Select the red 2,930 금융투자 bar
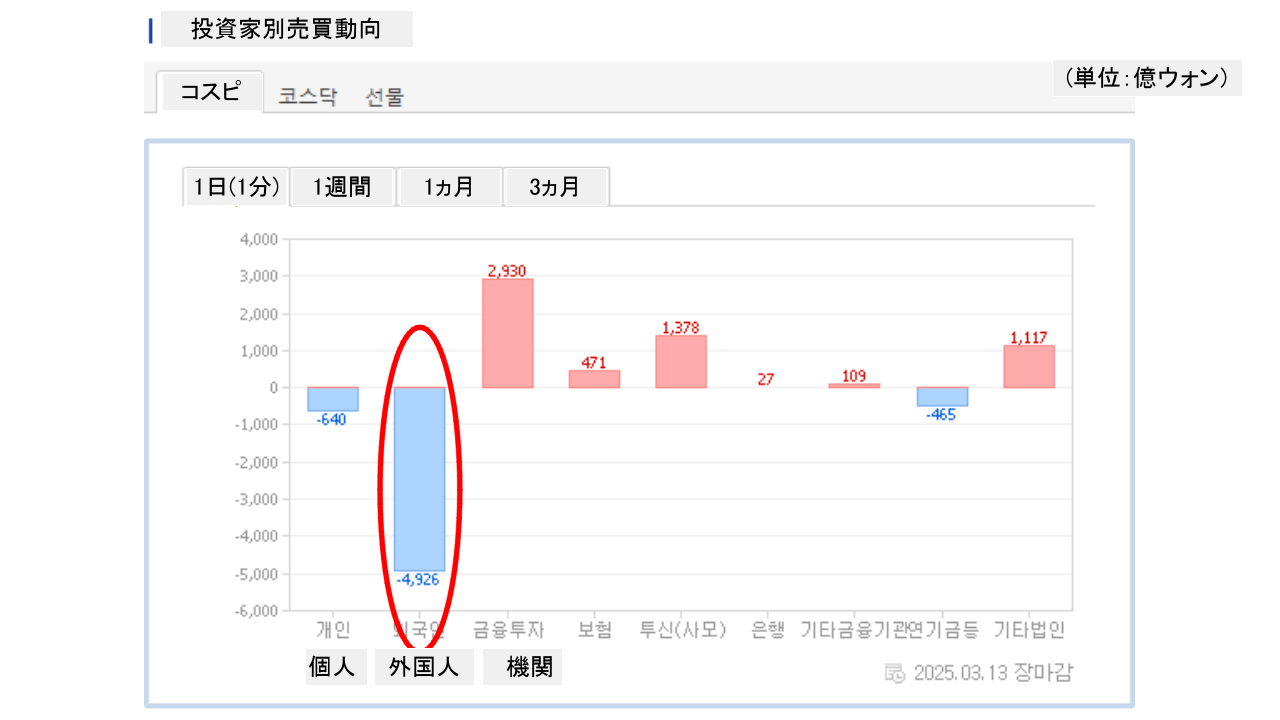The image size is (1280, 720). 507,333
